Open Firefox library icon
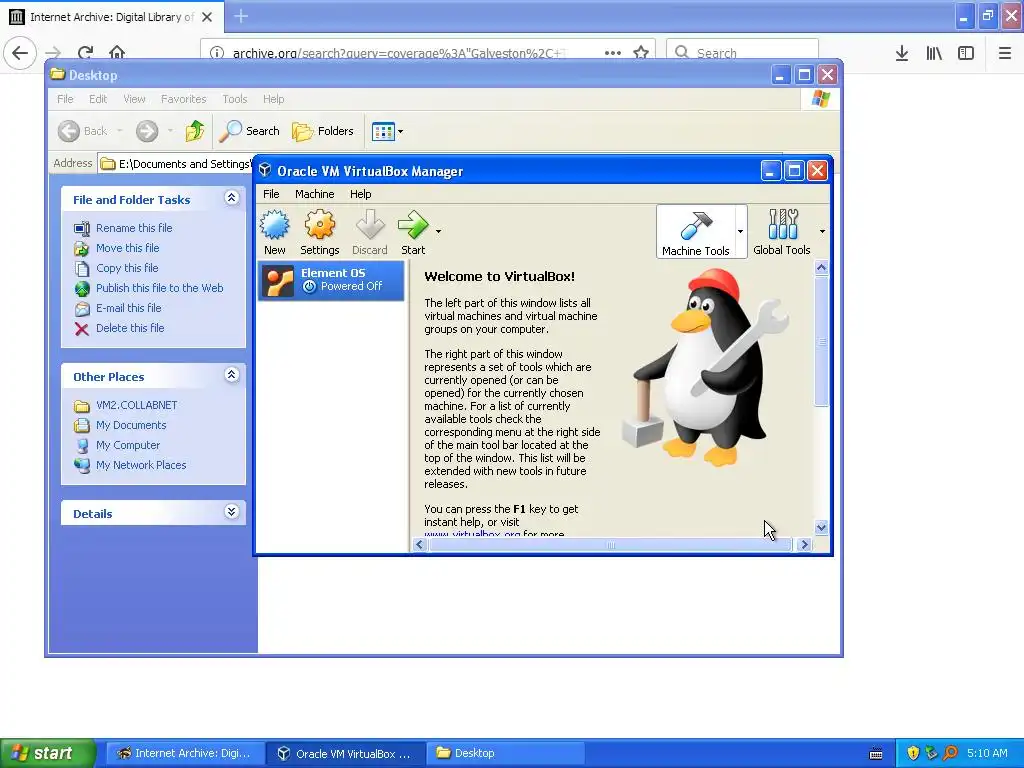 934,53
